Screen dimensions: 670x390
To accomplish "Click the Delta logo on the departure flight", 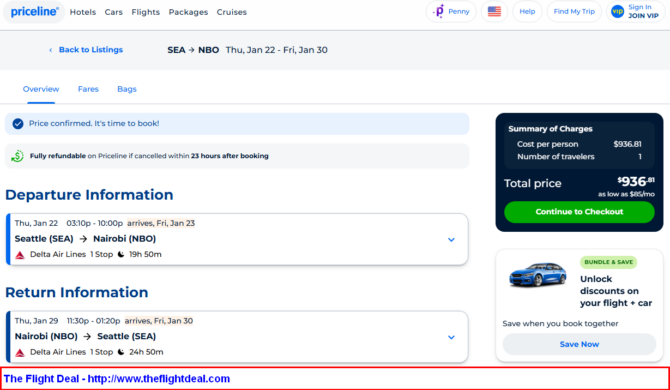I will point(20,255).
